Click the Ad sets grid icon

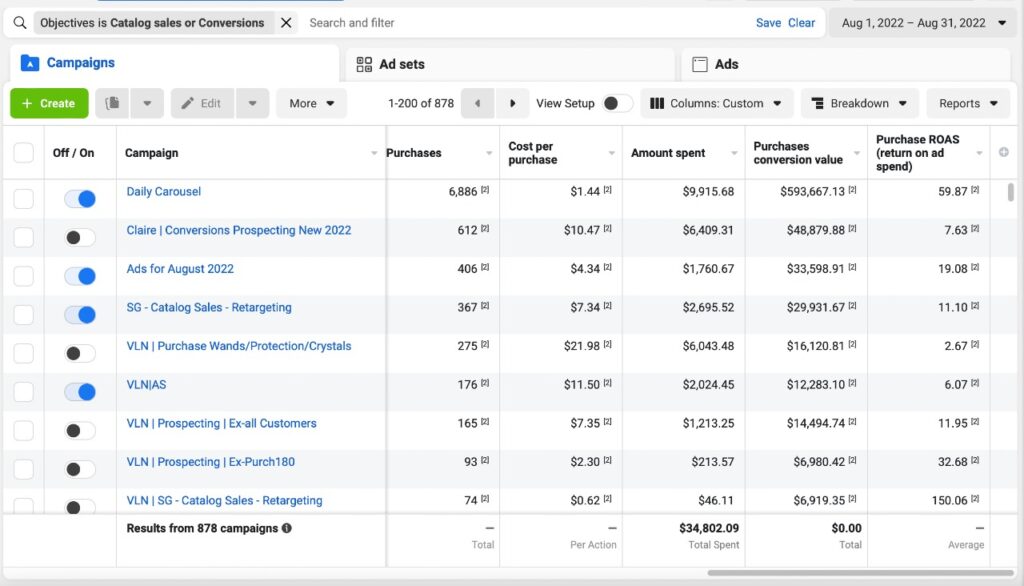(364, 64)
